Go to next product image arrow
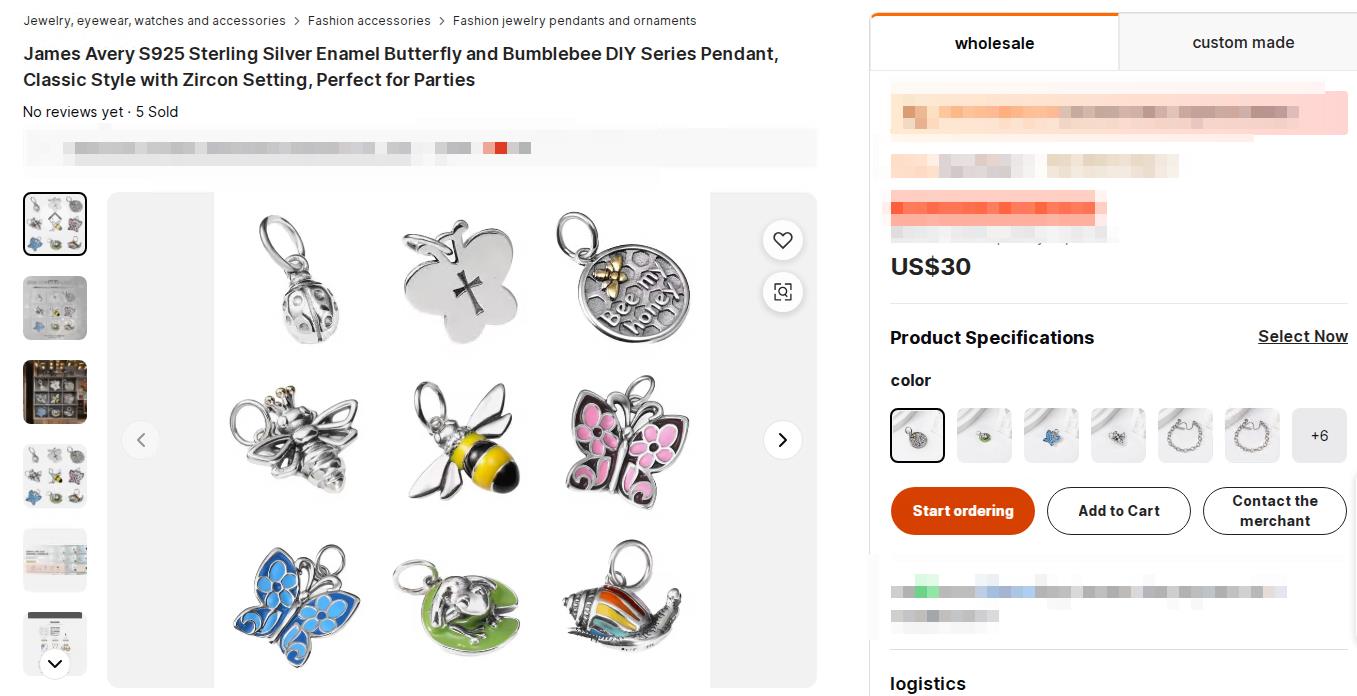Viewport: 1357px width, 696px height. pyautogui.click(x=782, y=440)
